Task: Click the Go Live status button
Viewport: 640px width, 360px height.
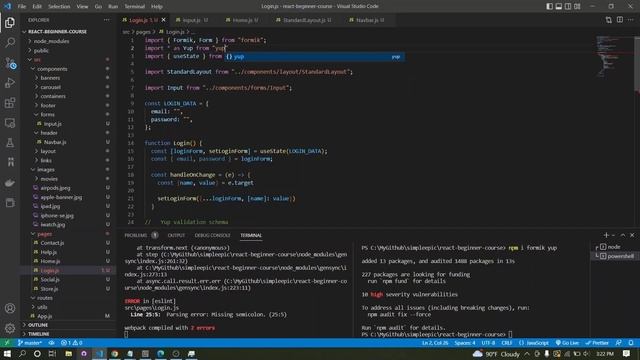Action: [567, 343]
